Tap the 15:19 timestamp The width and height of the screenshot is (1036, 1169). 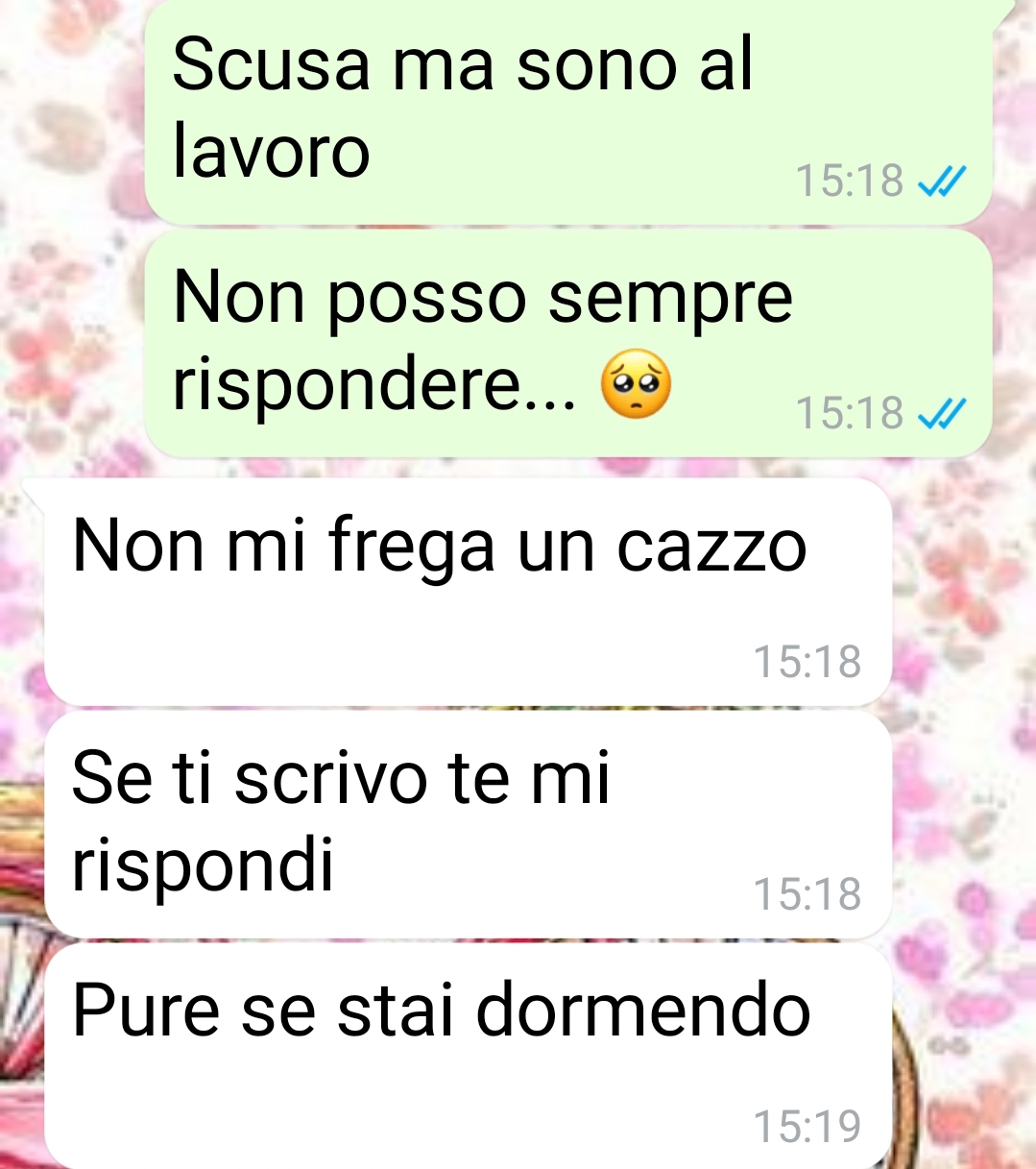click(x=807, y=1127)
